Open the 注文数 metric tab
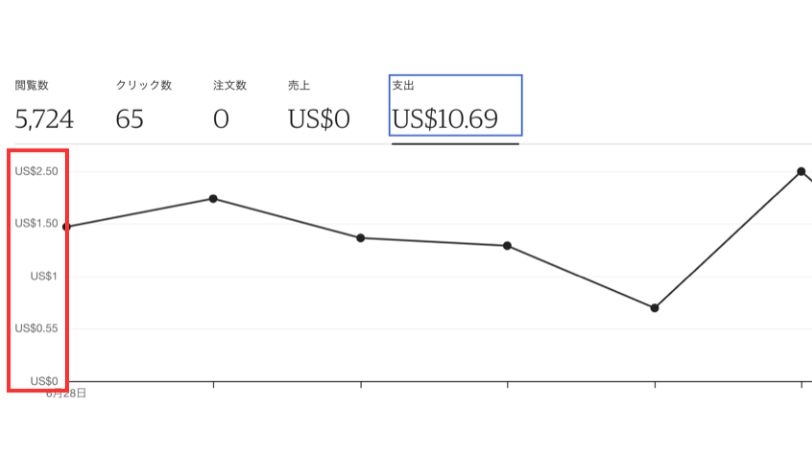Viewport: 812px width, 457px height. [x=230, y=106]
